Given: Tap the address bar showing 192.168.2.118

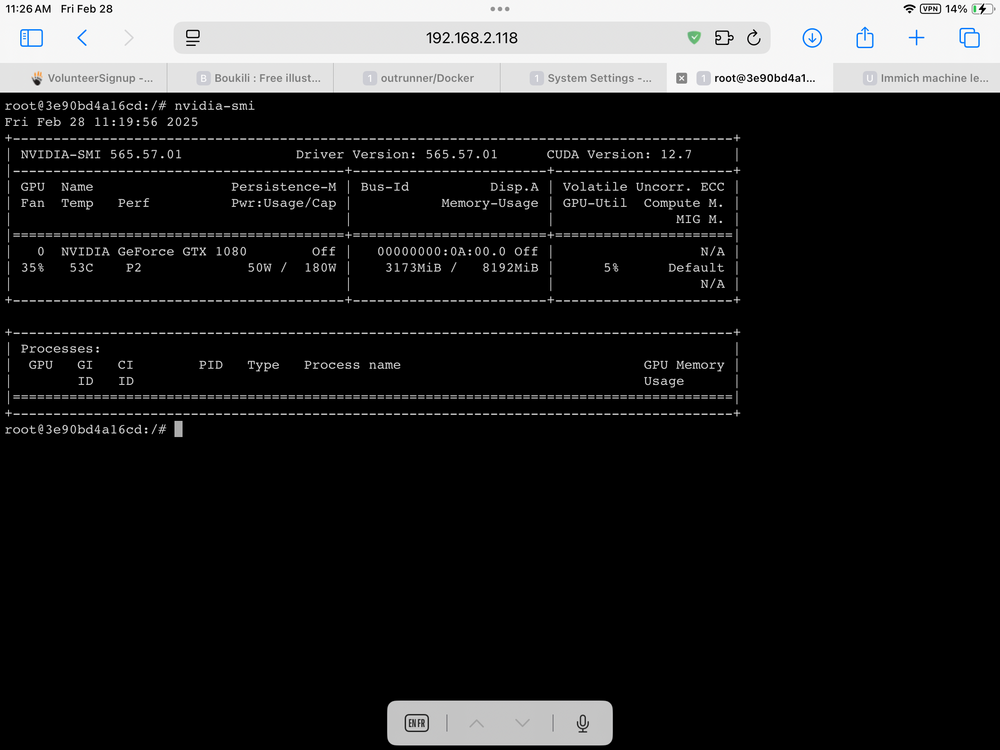Looking at the screenshot, I should click(472, 38).
